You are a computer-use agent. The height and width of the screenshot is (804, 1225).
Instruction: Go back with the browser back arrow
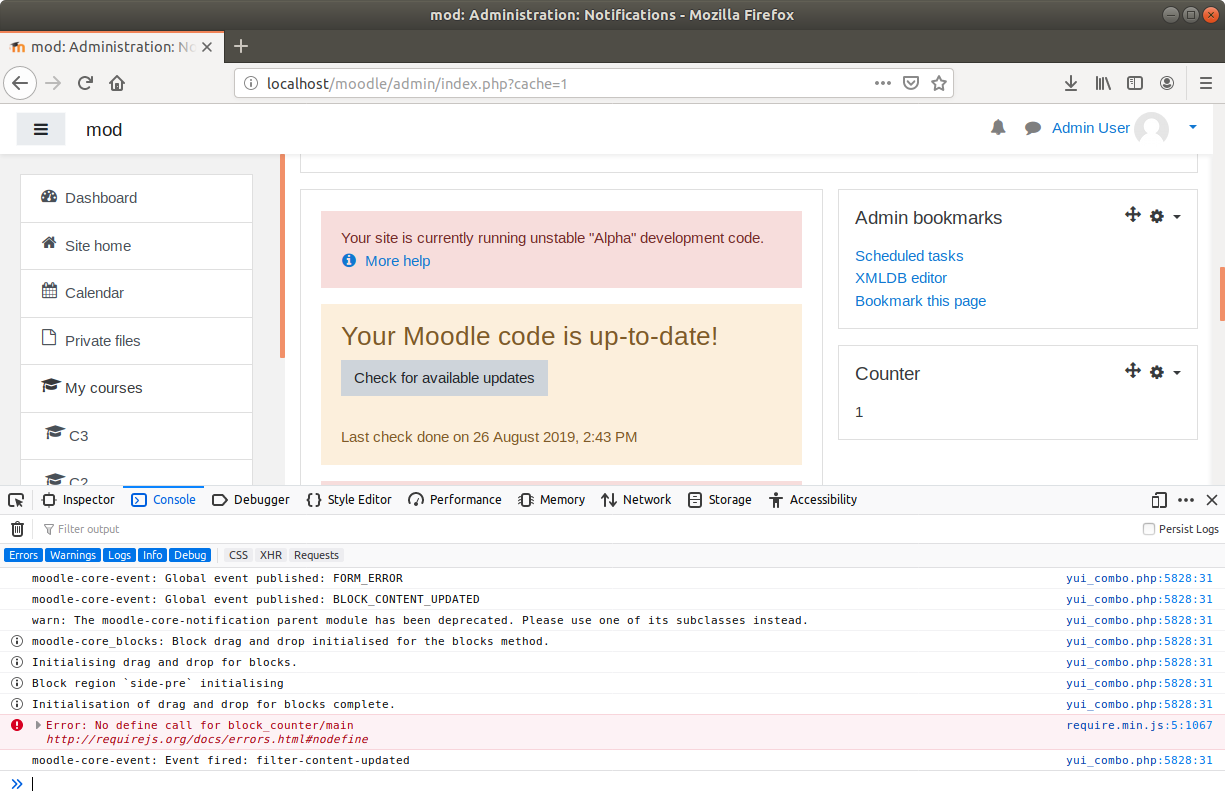[21, 83]
